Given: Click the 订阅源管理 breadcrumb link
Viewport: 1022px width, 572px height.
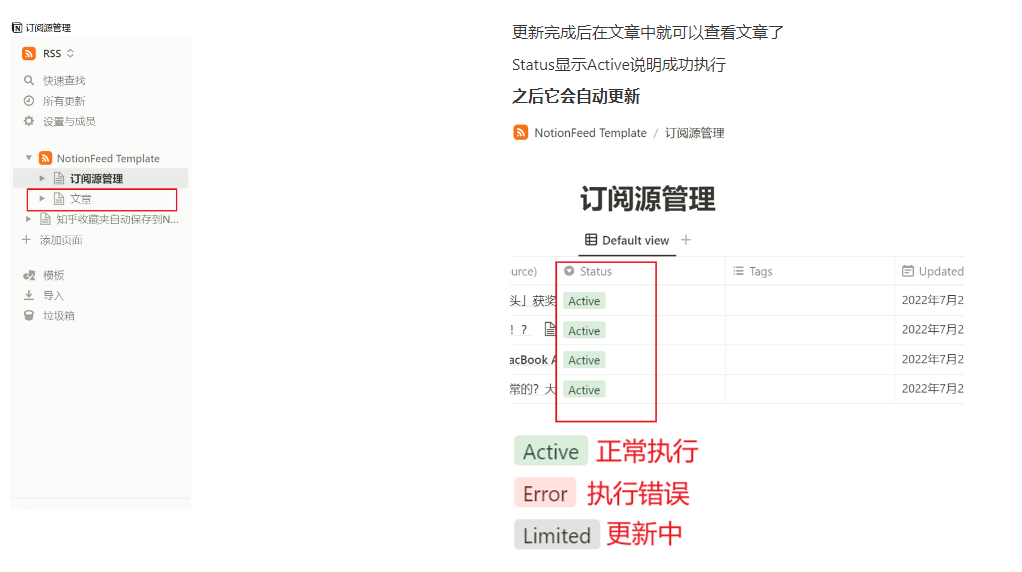Looking at the screenshot, I should [x=694, y=133].
